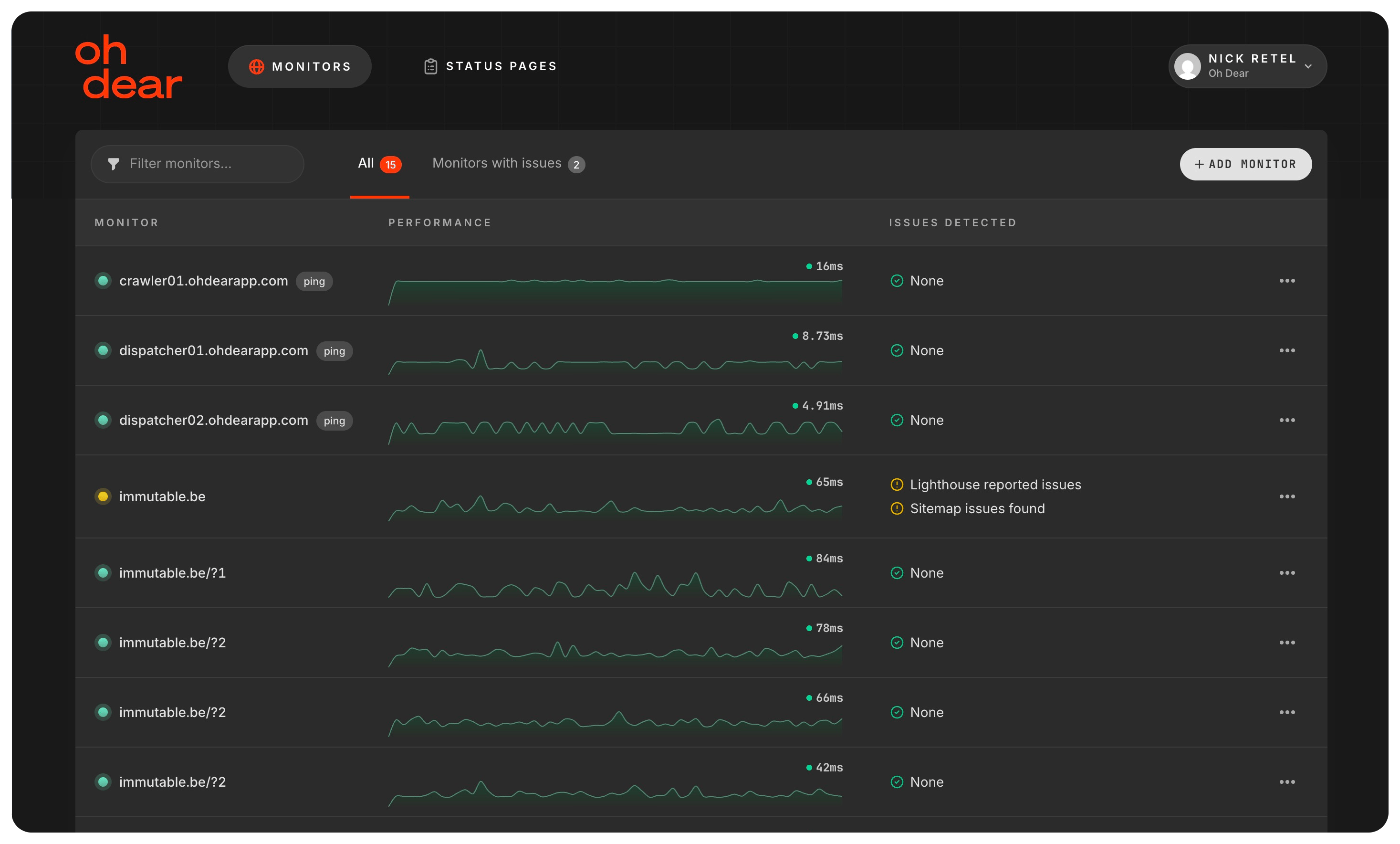Click the green check icon beside crawler01's None status

click(x=897, y=281)
